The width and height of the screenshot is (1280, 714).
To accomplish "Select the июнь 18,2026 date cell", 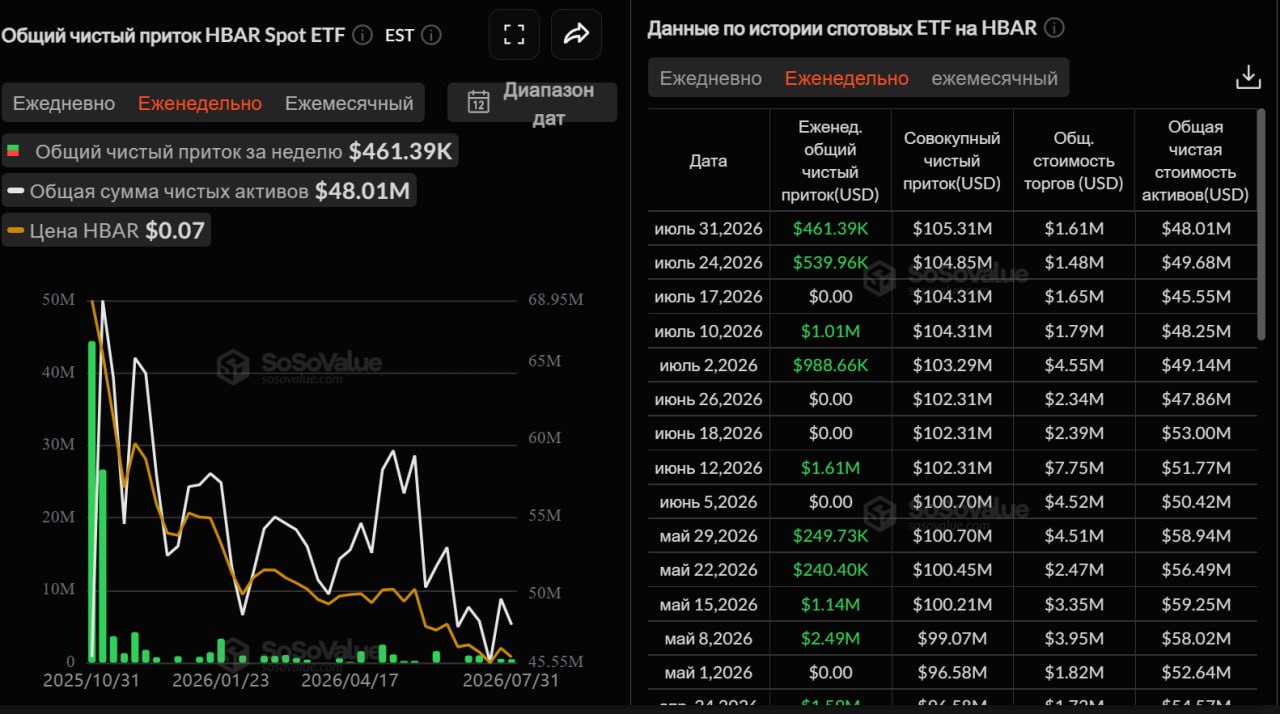I will 709,433.
